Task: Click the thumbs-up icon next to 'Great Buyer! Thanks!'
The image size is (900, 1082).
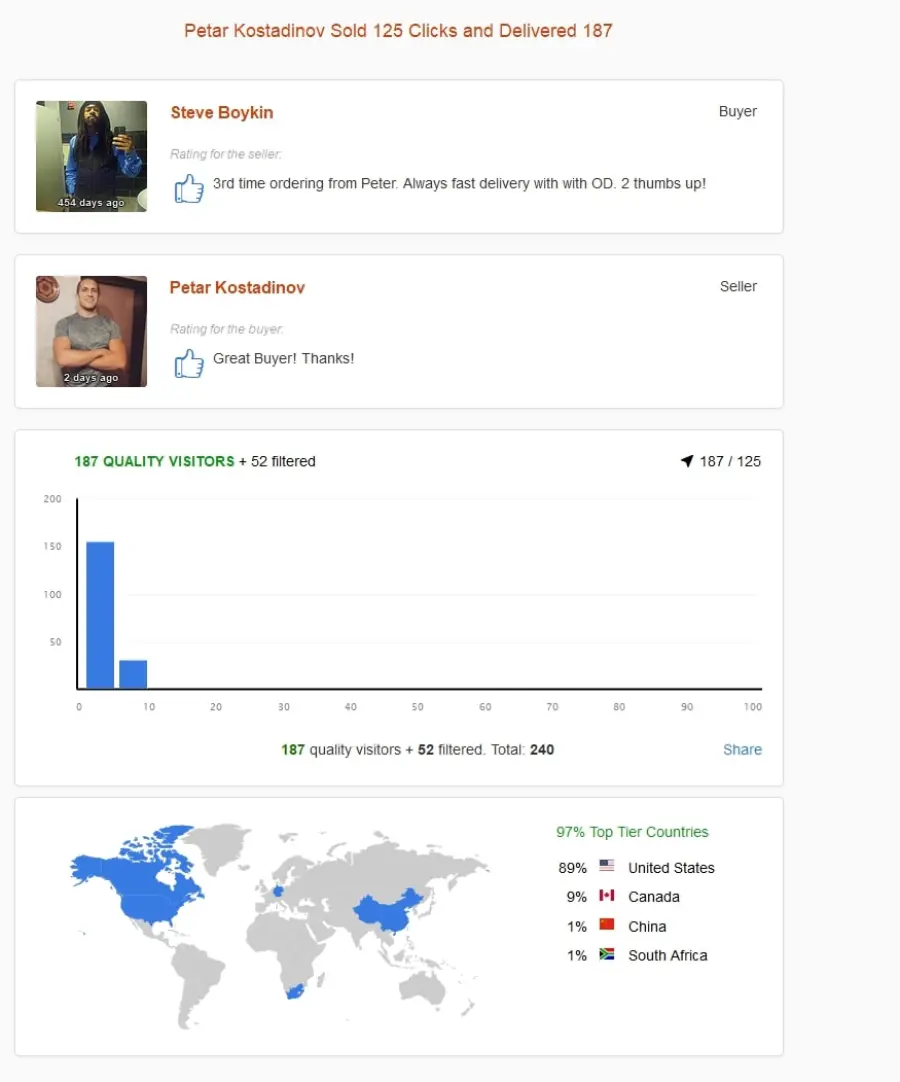Action: pyautogui.click(x=189, y=363)
